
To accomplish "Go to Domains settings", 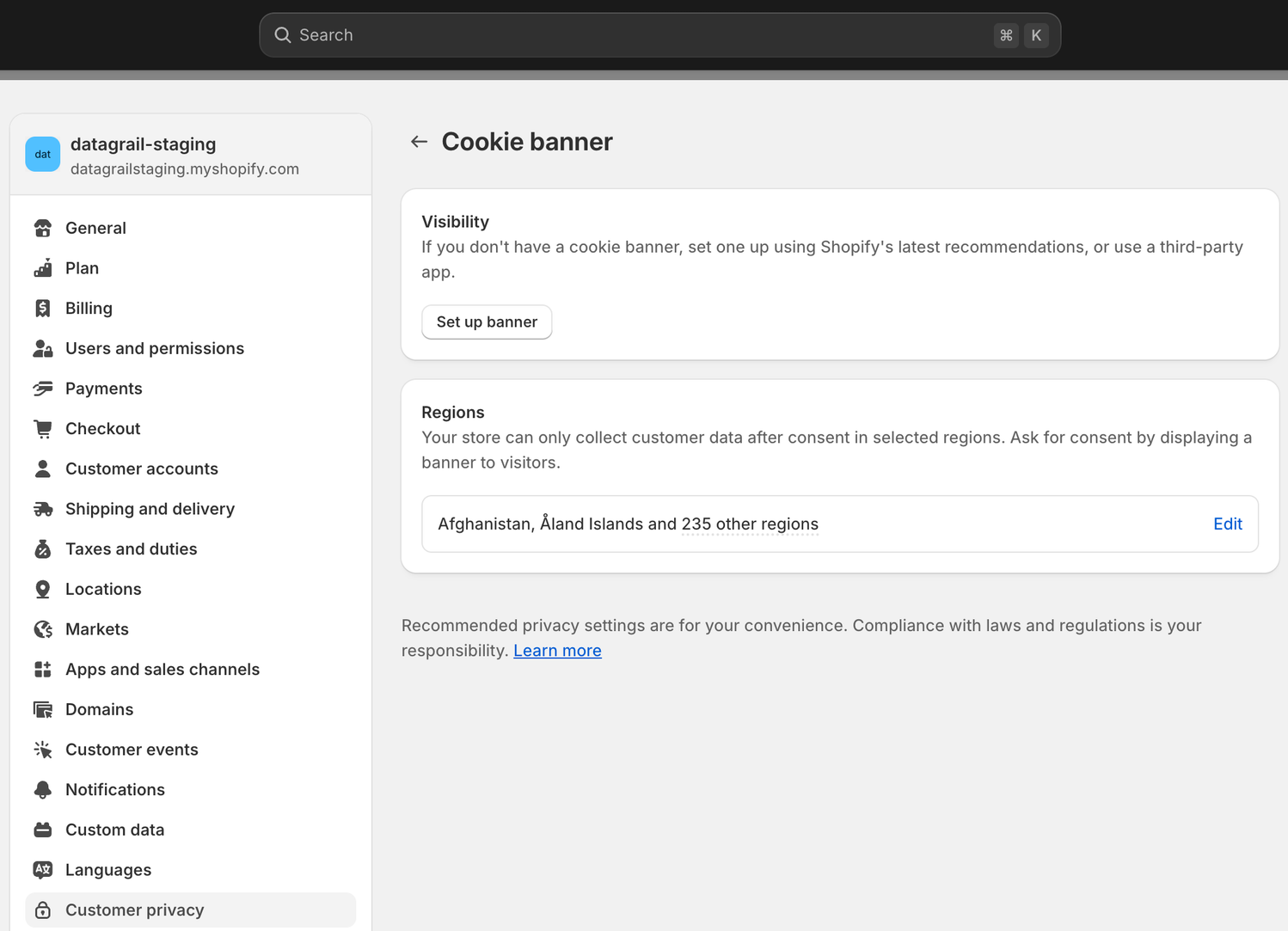I will 191,709.
